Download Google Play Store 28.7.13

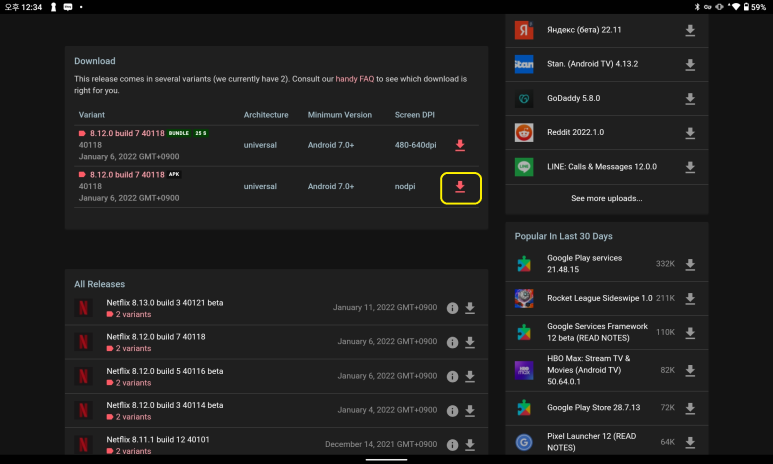point(690,408)
